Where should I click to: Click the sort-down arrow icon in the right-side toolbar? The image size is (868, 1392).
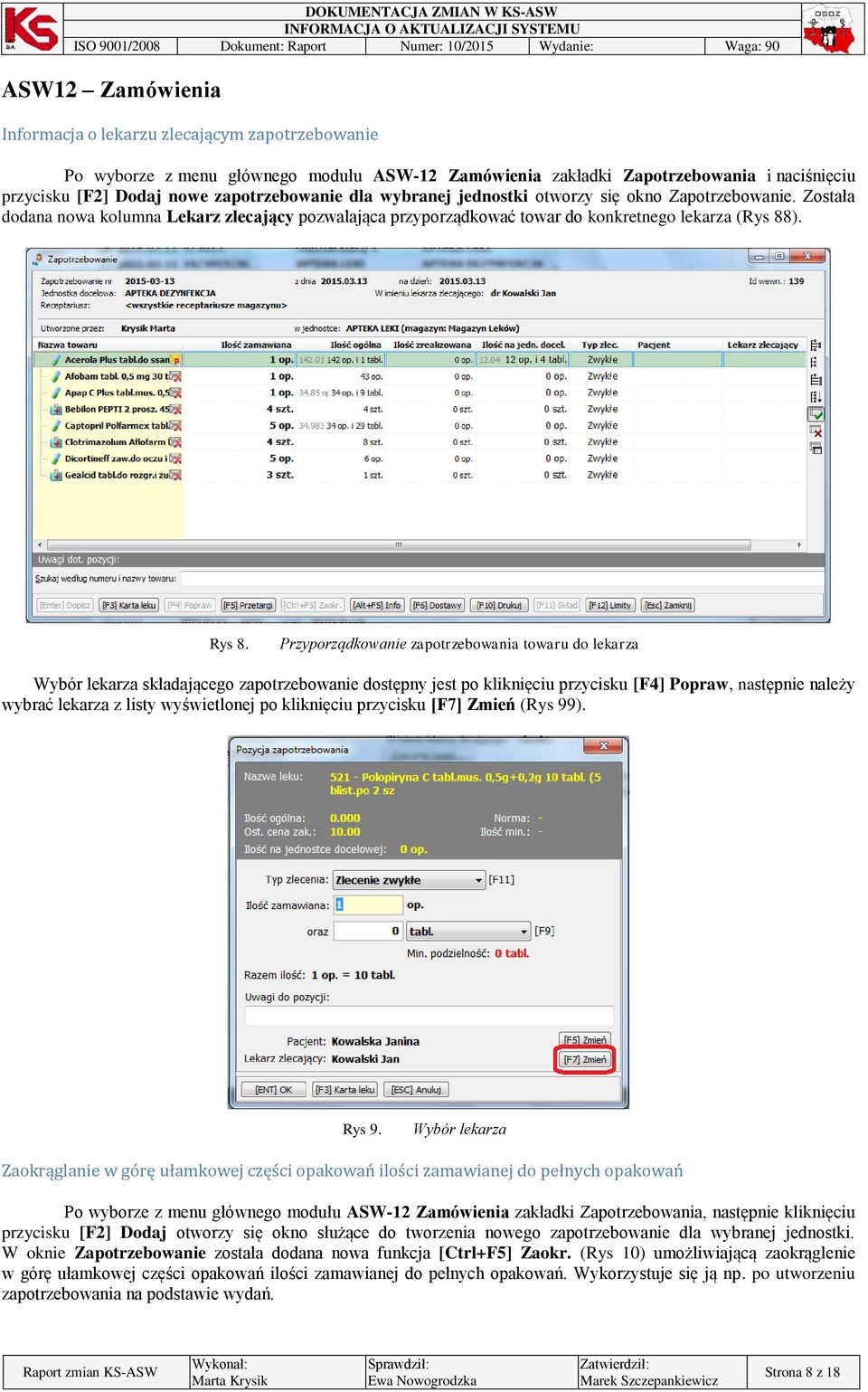[816, 397]
